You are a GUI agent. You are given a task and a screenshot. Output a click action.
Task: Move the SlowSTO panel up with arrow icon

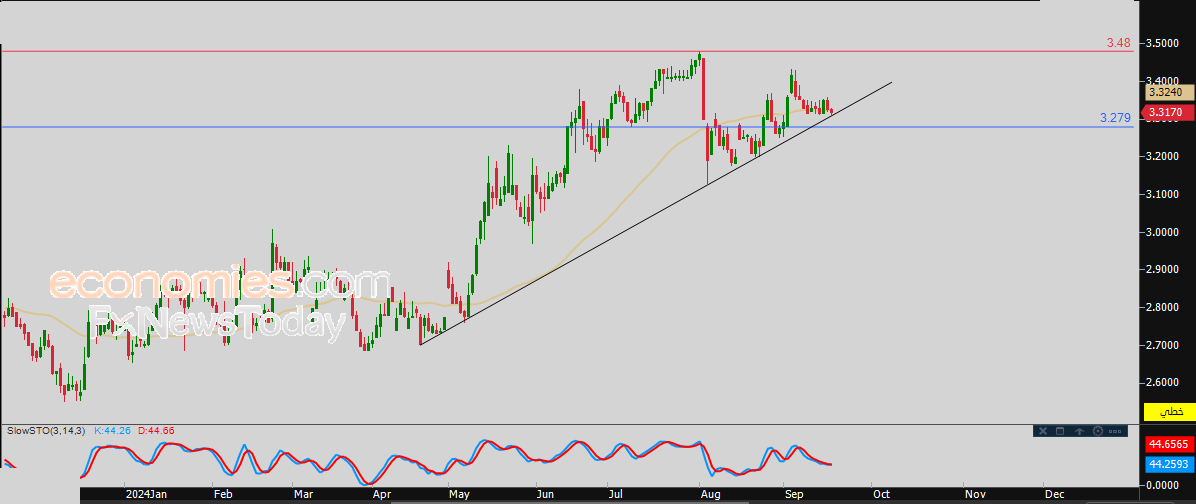[1079, 431]
